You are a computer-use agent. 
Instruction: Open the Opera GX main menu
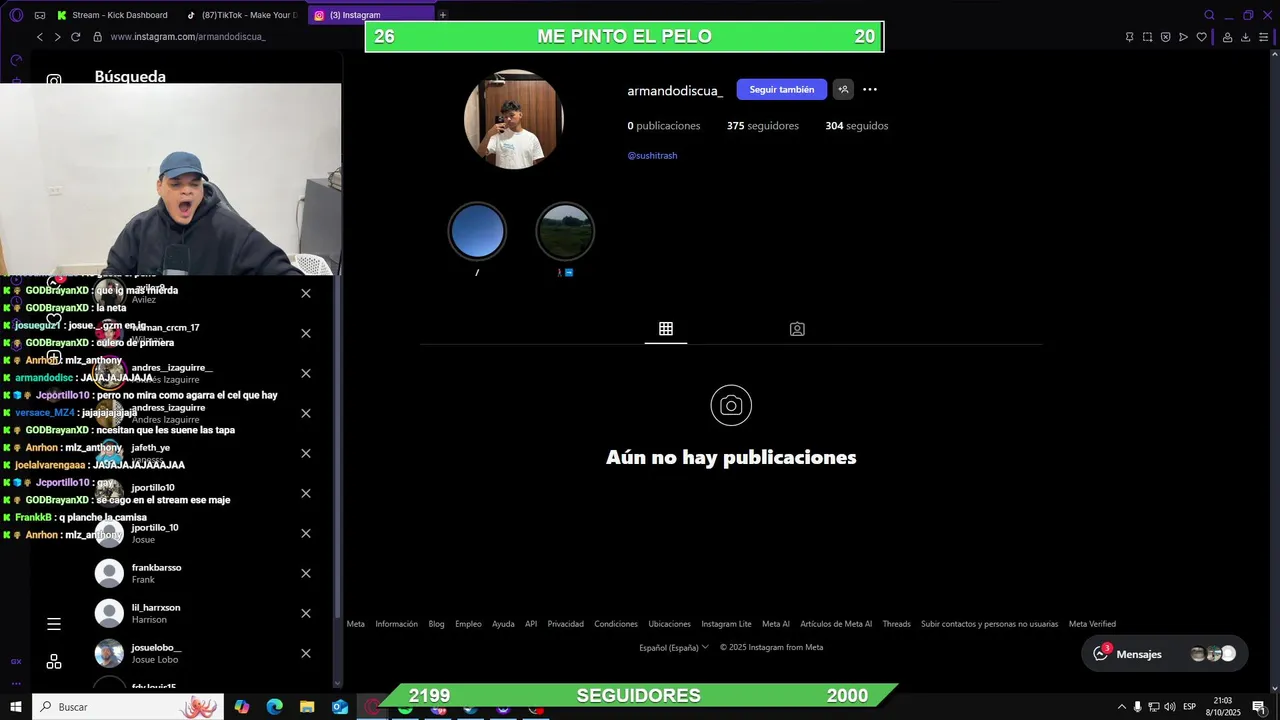click(16, 15)
